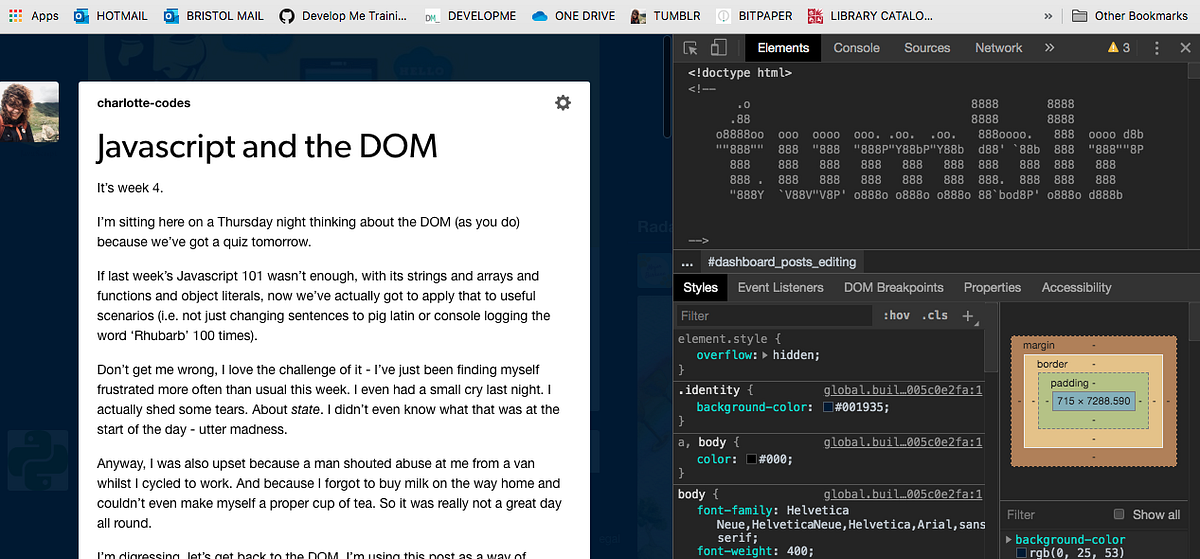Click the #000 color swatch
This screenshot has height=559, width=1200.
coord(749,459)
